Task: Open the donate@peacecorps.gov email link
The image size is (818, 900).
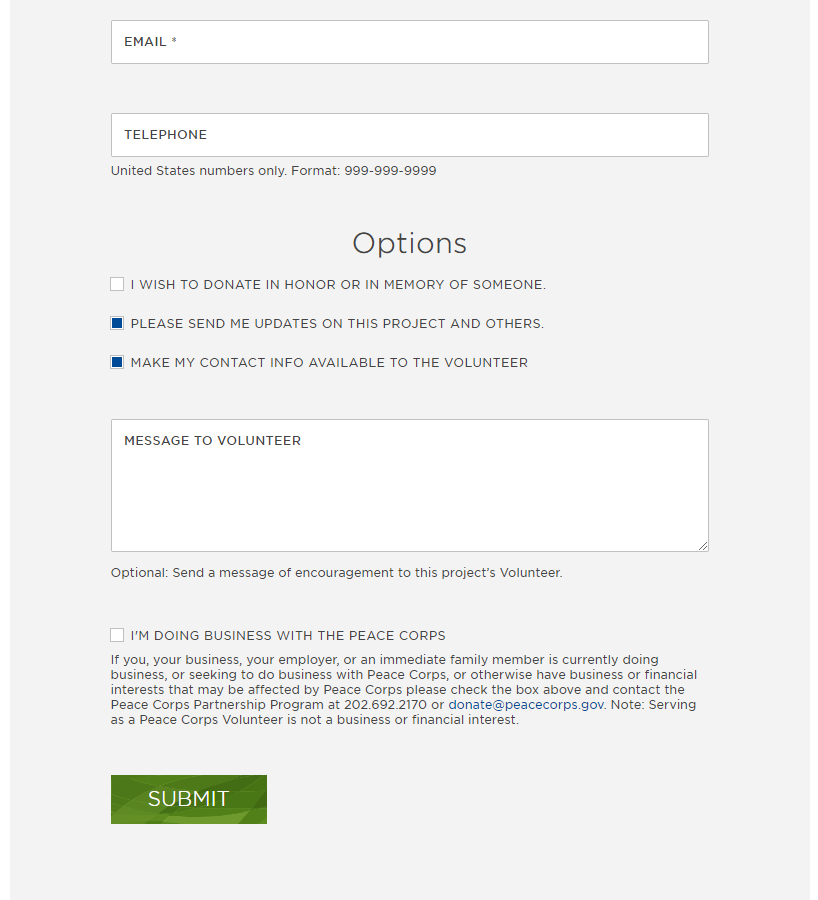Action: 526,705
